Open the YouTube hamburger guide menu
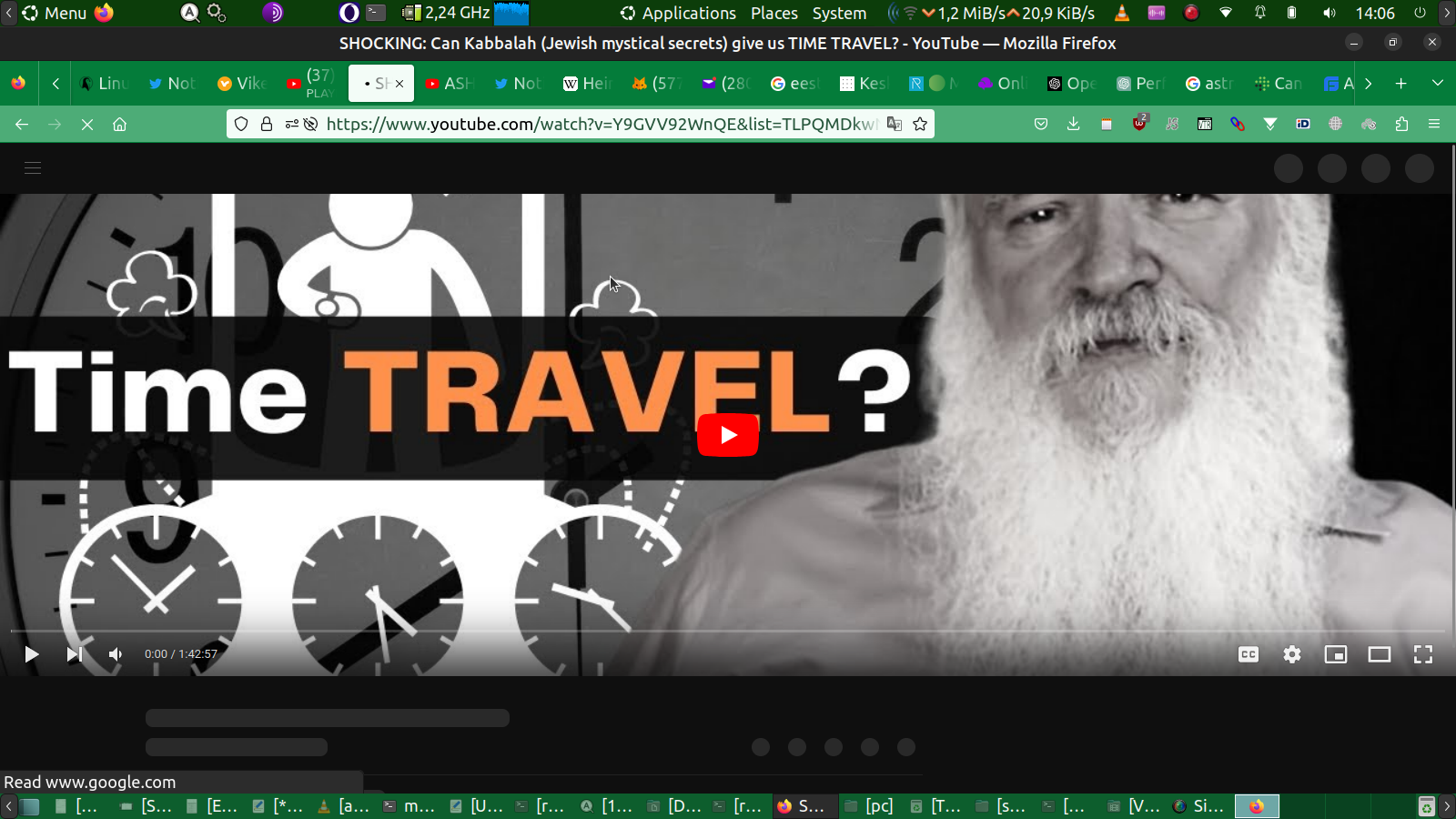 33,168
